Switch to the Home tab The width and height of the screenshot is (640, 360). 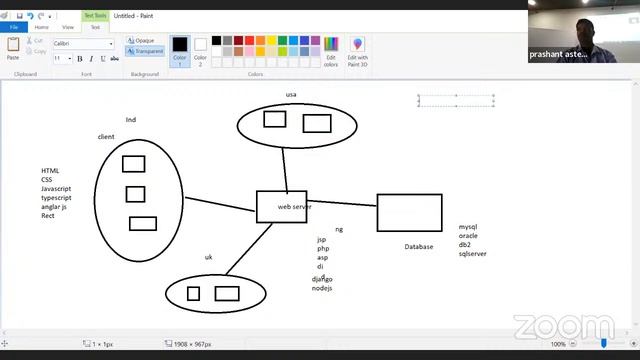coord(42,27)
